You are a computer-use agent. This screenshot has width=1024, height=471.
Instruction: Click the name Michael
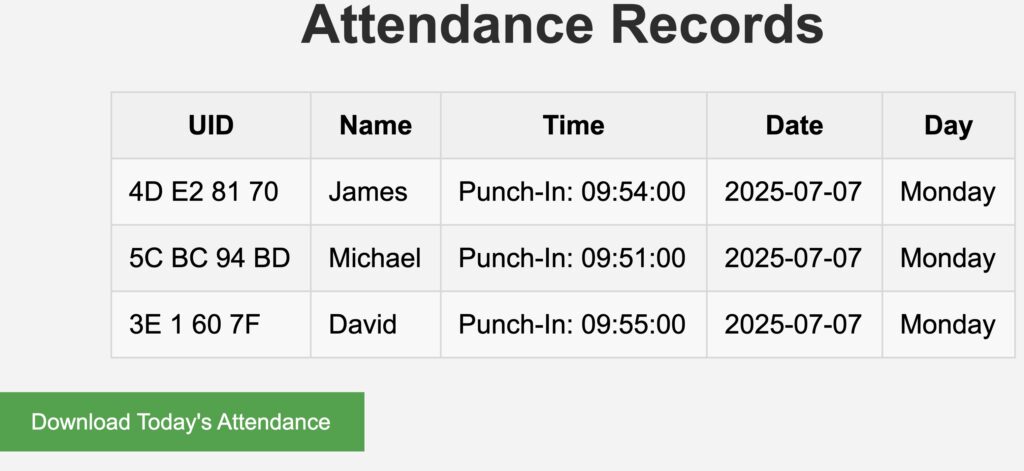pyautogui.click(x=375, y=258)
